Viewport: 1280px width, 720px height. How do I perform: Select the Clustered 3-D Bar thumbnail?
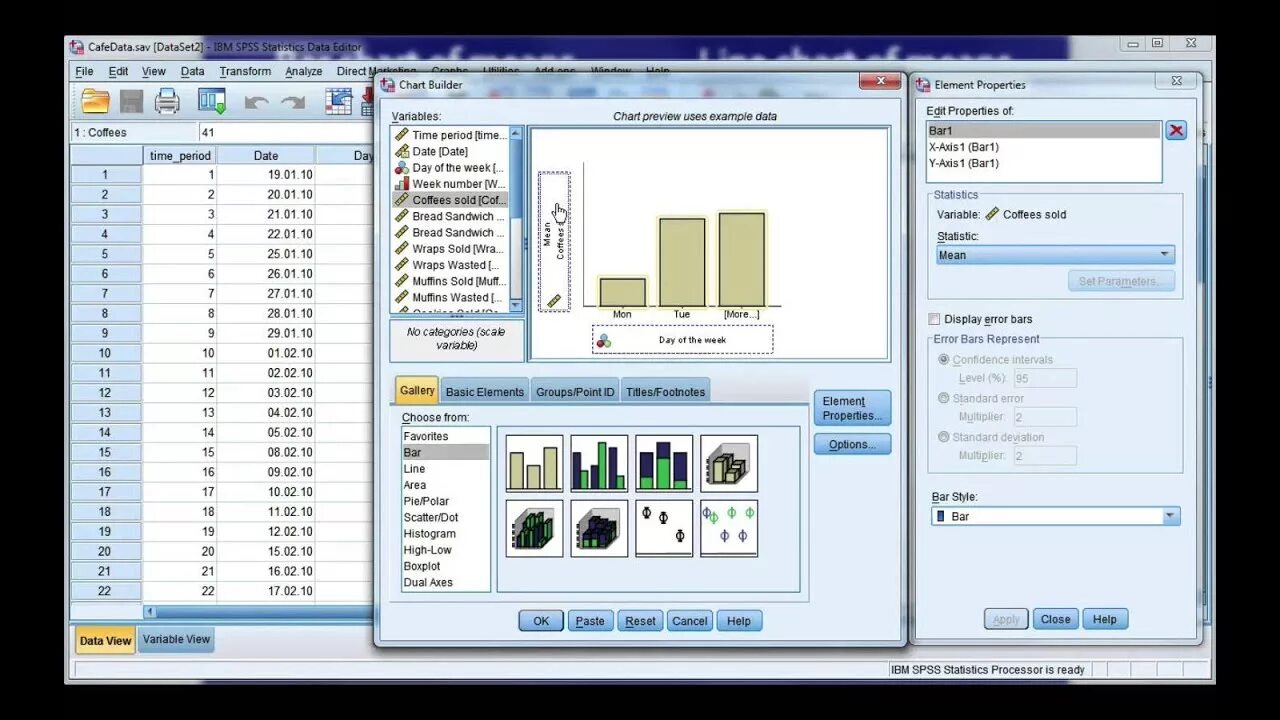pos(534,528)
